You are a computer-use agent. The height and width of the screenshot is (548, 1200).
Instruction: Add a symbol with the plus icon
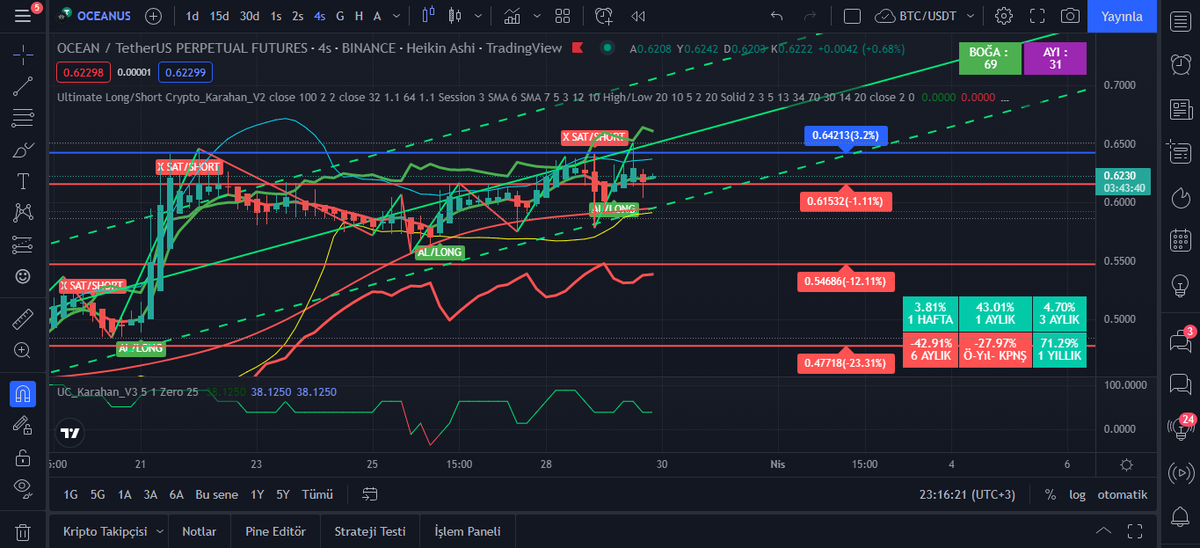coord(153,16)
